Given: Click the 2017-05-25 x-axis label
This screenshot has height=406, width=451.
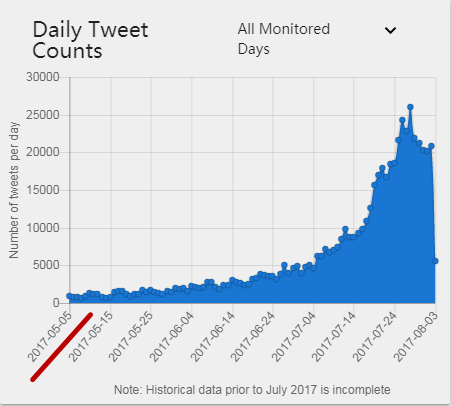Looking at the screenshot, I should click(x=131, y=337).
